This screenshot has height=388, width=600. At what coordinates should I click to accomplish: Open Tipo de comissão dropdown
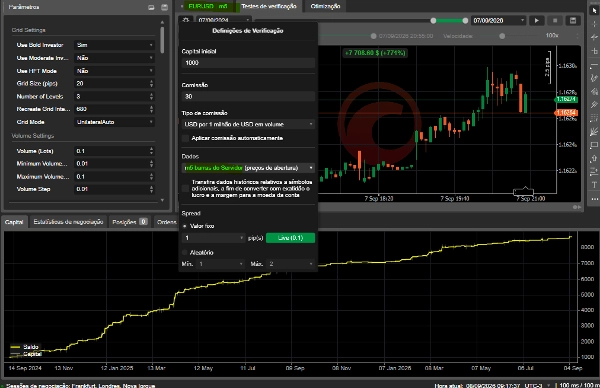pyautogui.click(x=248, y=124)
